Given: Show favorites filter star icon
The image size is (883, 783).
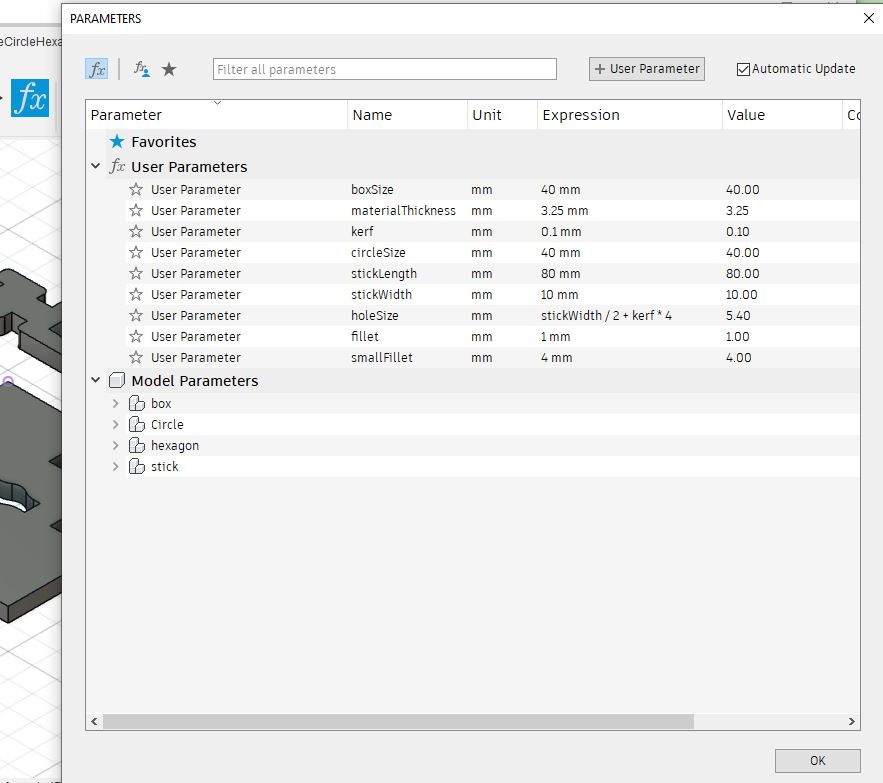Looking at the screenshot, I should tap(169, 69).
